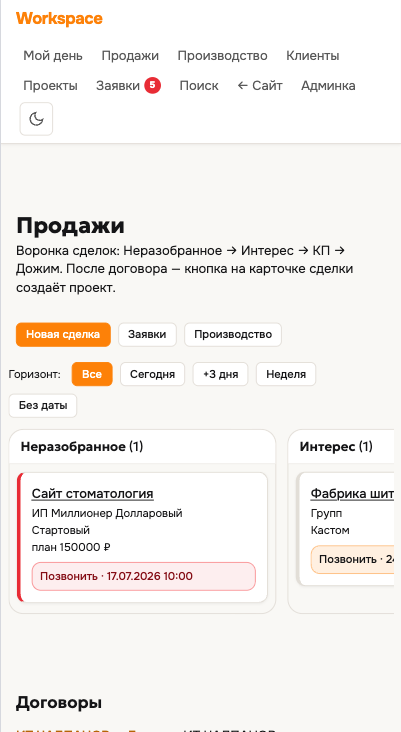The width and height of the screenshot is (401, 732).
Task: Open the Мой день section
Action: pos(53,56)
